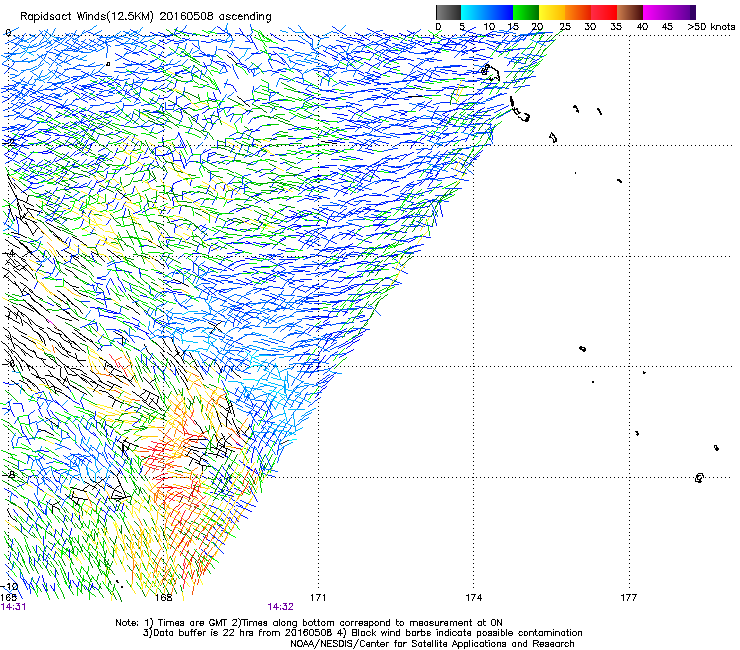740x650 pixels.
Task: Click the legend scale value "25"
Action: [565, 26]
